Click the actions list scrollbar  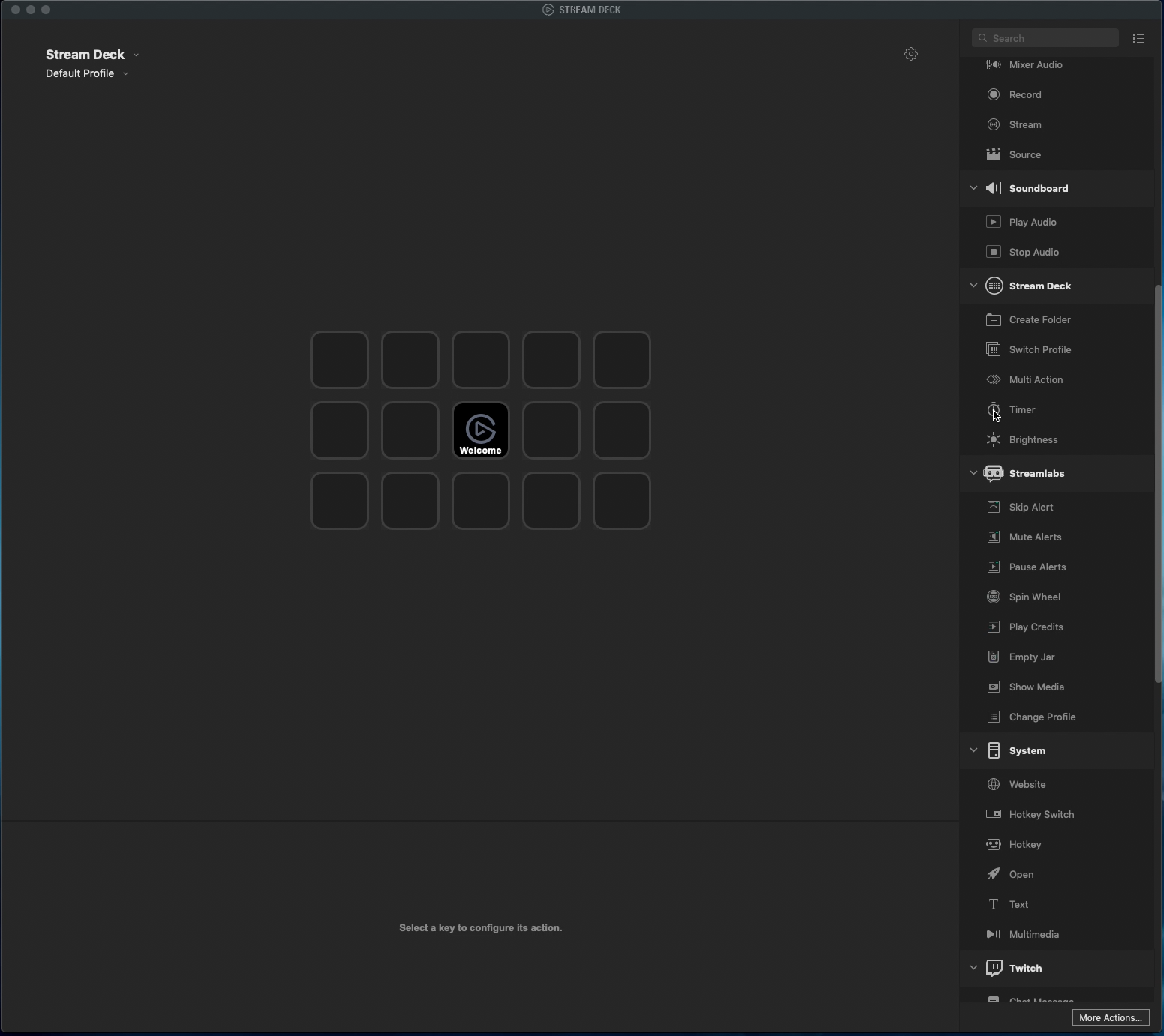click(1159, 484)
